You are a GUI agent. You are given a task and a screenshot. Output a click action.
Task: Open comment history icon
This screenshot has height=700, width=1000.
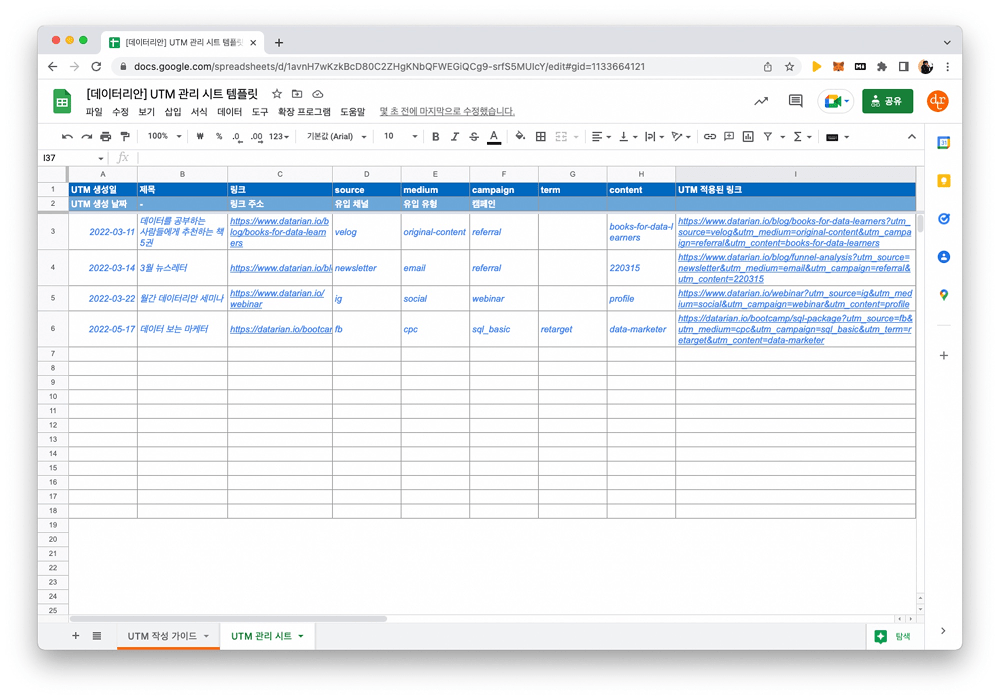[x=796, y=101]
